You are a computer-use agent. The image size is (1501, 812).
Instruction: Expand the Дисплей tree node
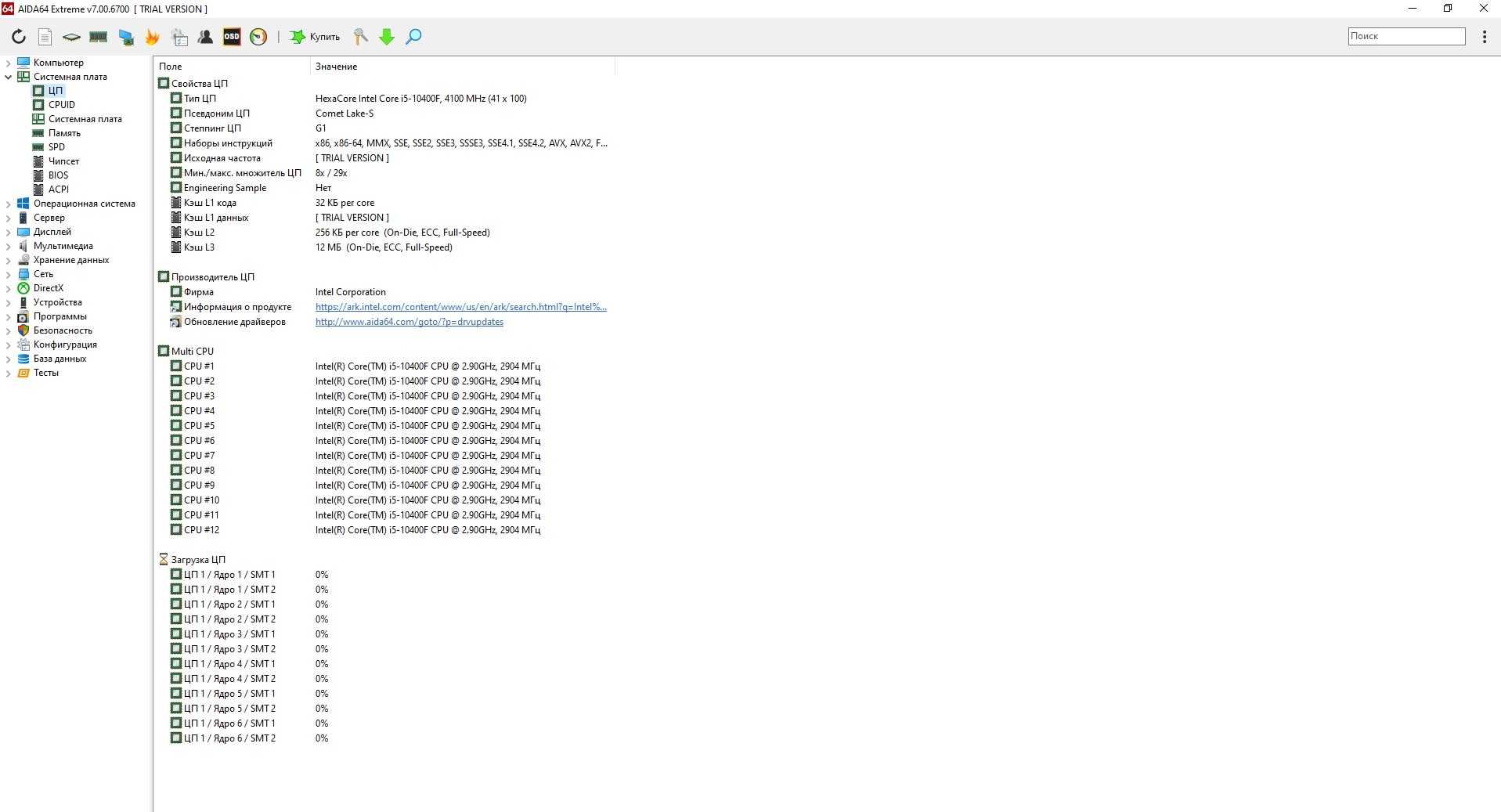tap(9, 232)
